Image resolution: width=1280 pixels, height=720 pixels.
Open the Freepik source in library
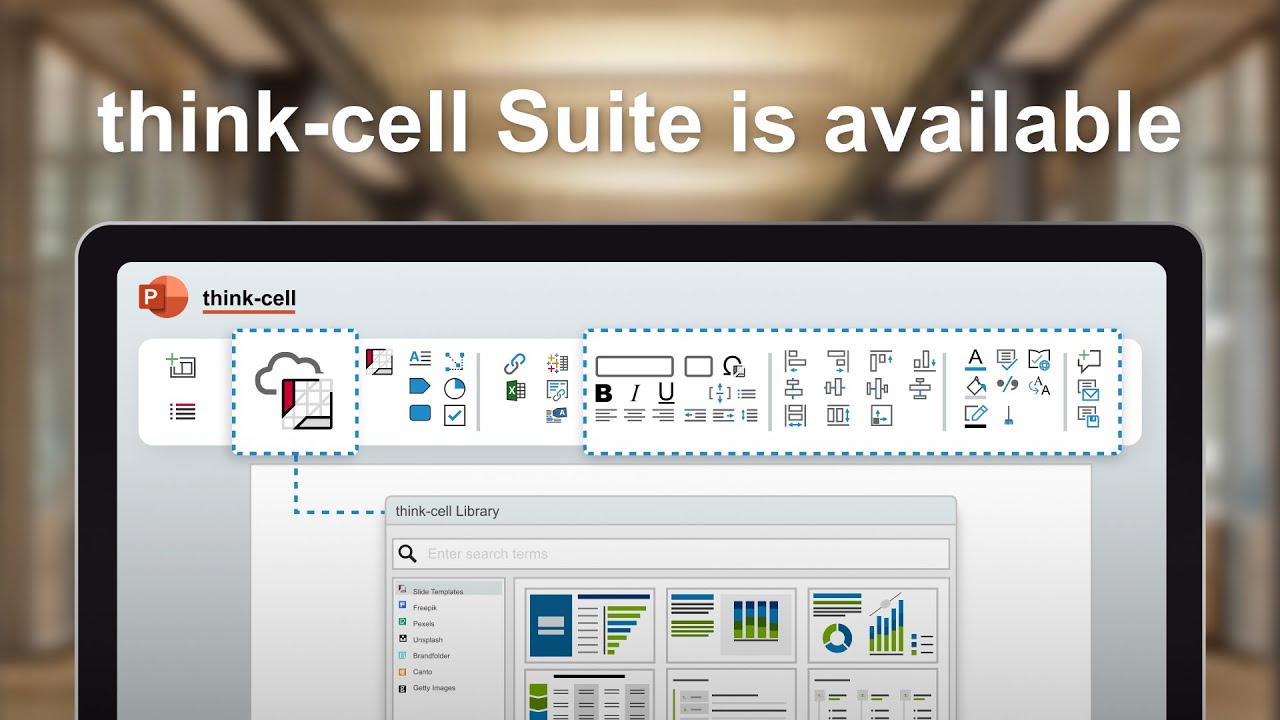(424, 607)
